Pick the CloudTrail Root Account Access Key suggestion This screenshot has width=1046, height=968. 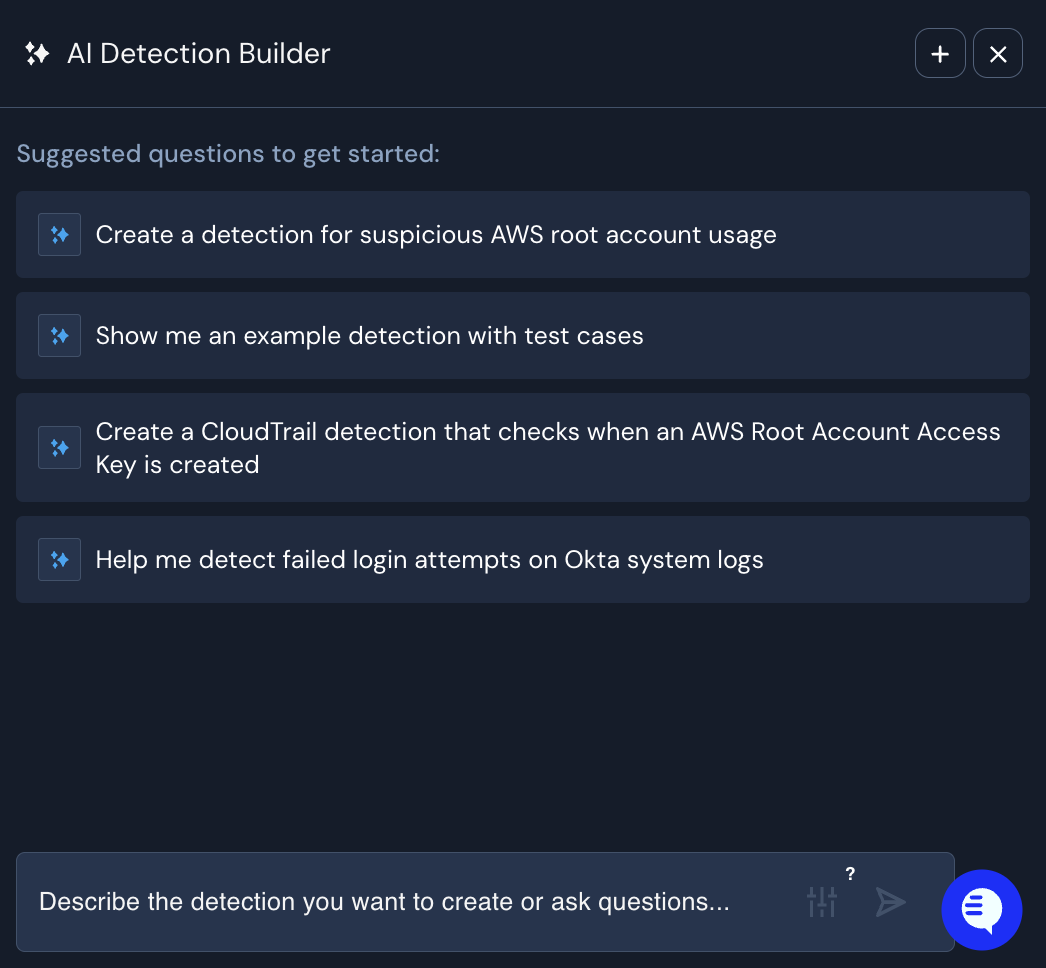click(x=547, y=448)
